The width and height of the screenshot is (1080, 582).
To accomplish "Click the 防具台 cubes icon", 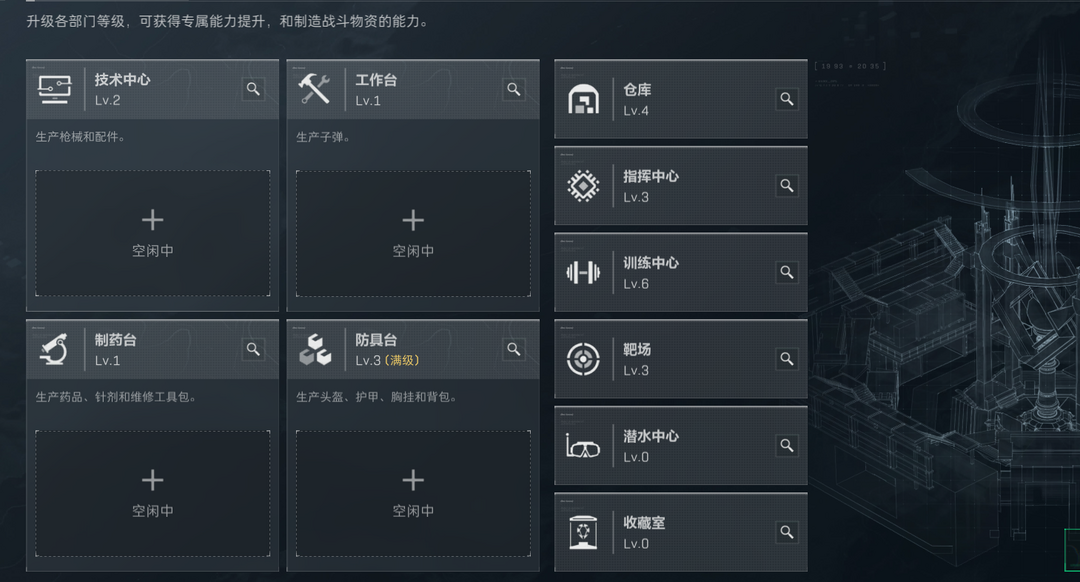I will [315, 349].
